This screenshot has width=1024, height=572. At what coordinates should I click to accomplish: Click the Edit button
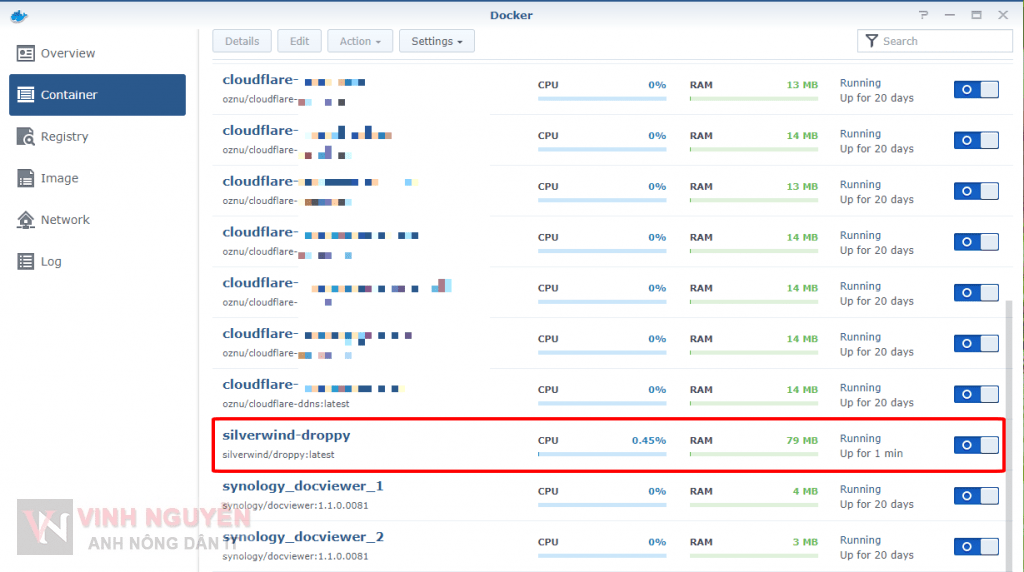pyautogui.click(x=299, y=41)
